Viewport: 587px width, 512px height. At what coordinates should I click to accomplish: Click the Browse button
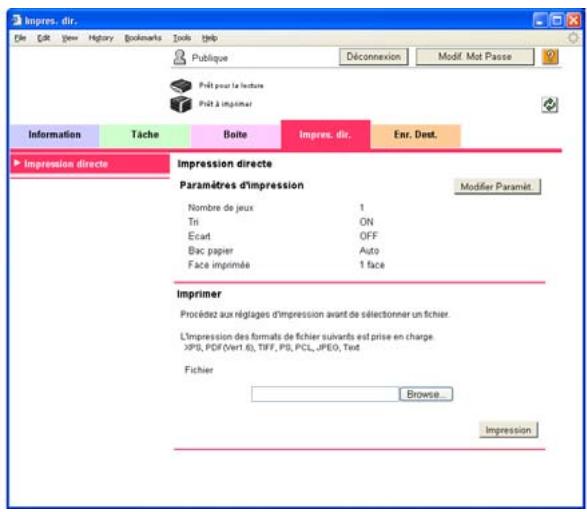click(426, 394)
